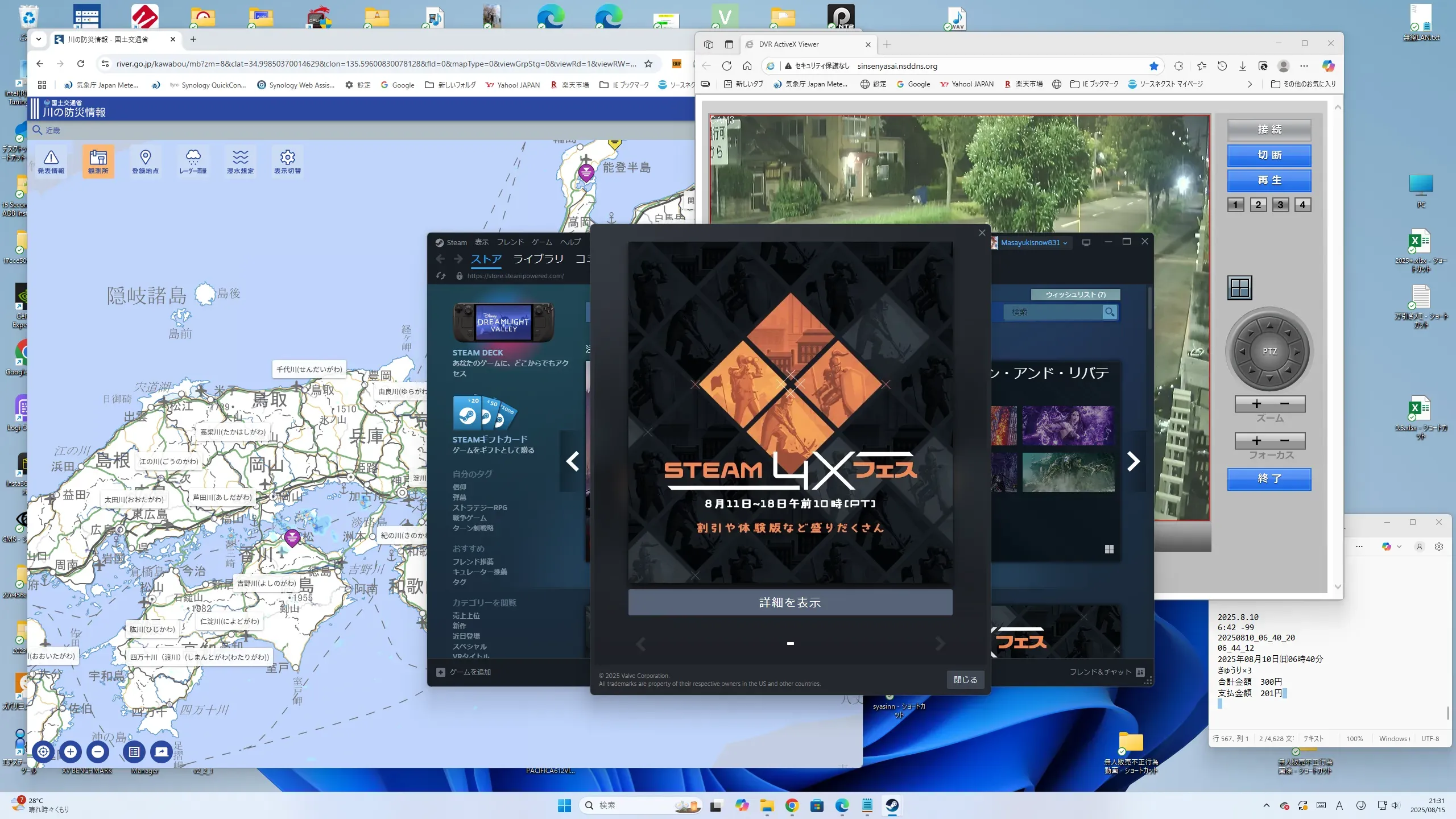1456x819 pixels.
Task: Select camera channel 4 button
Action: coord(1302,205)
